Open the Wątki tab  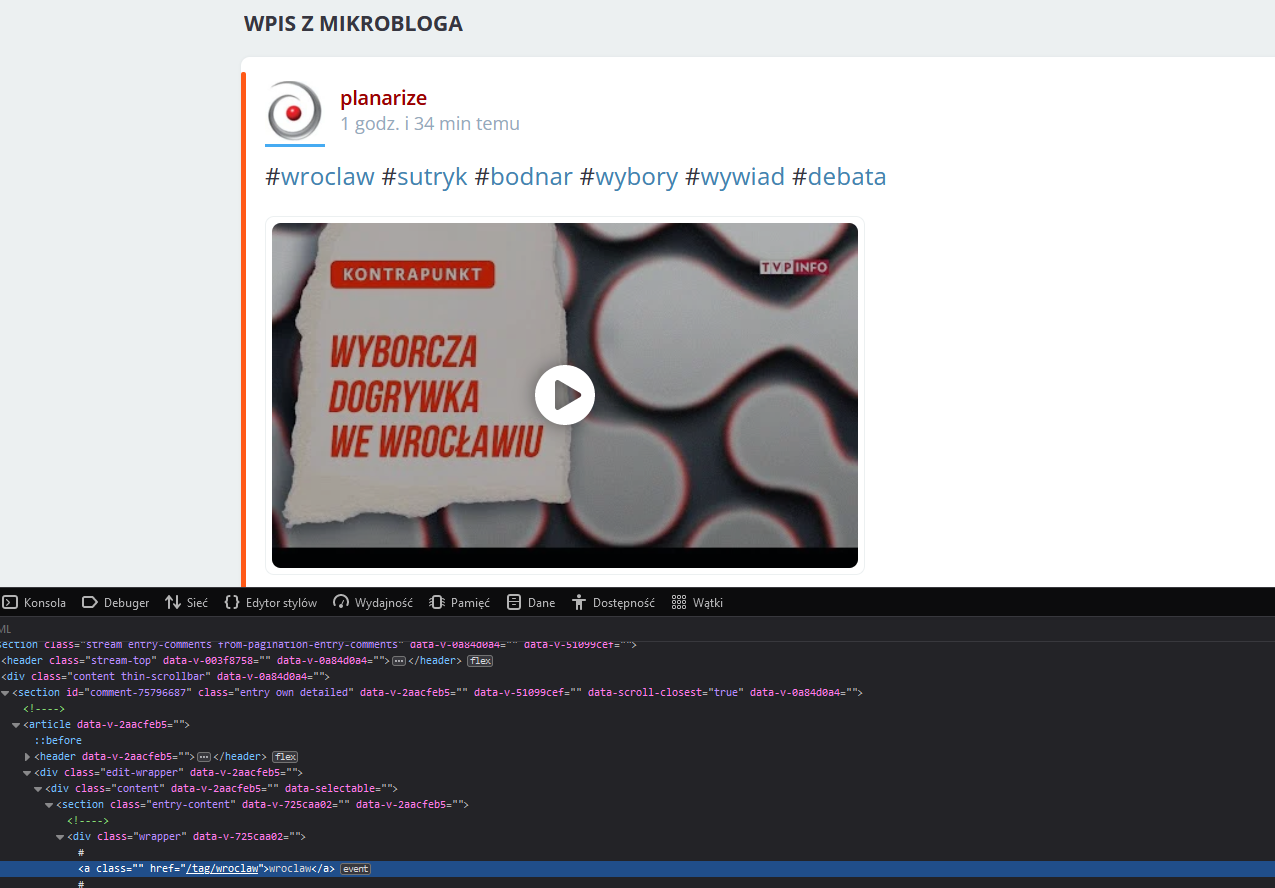point(697,602)
